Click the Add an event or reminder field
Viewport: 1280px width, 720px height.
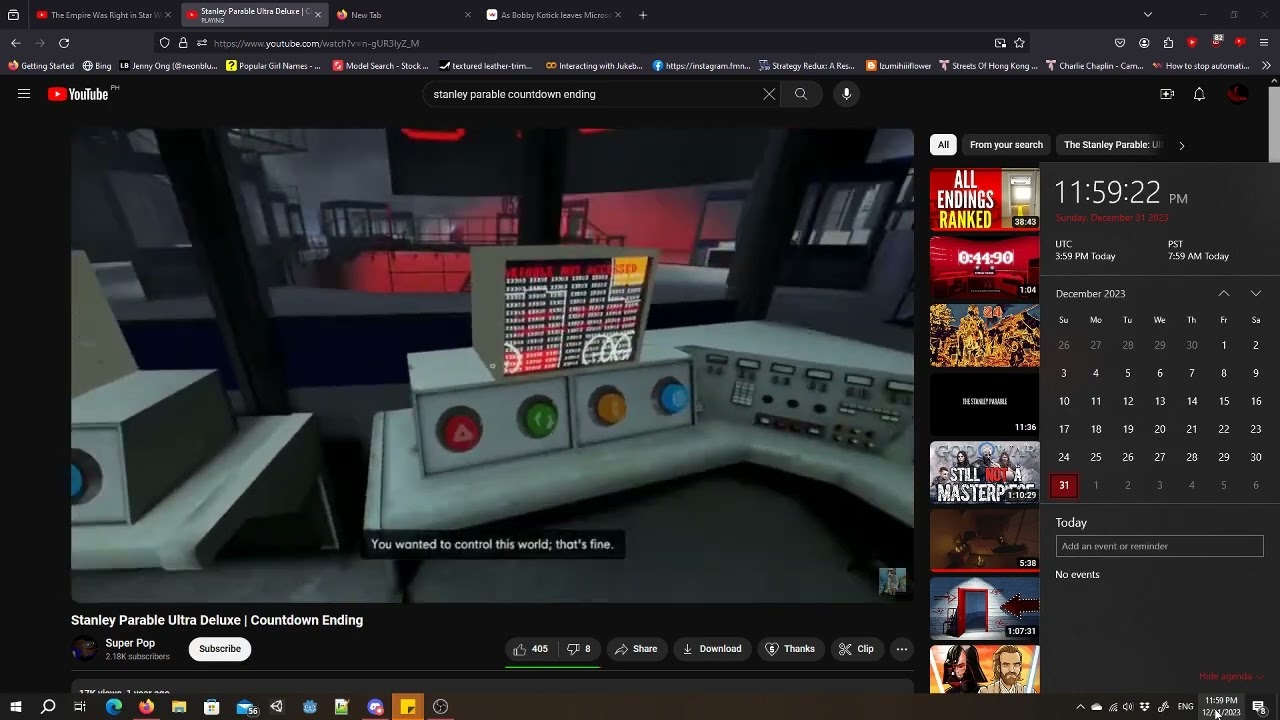coord(1160,546)
